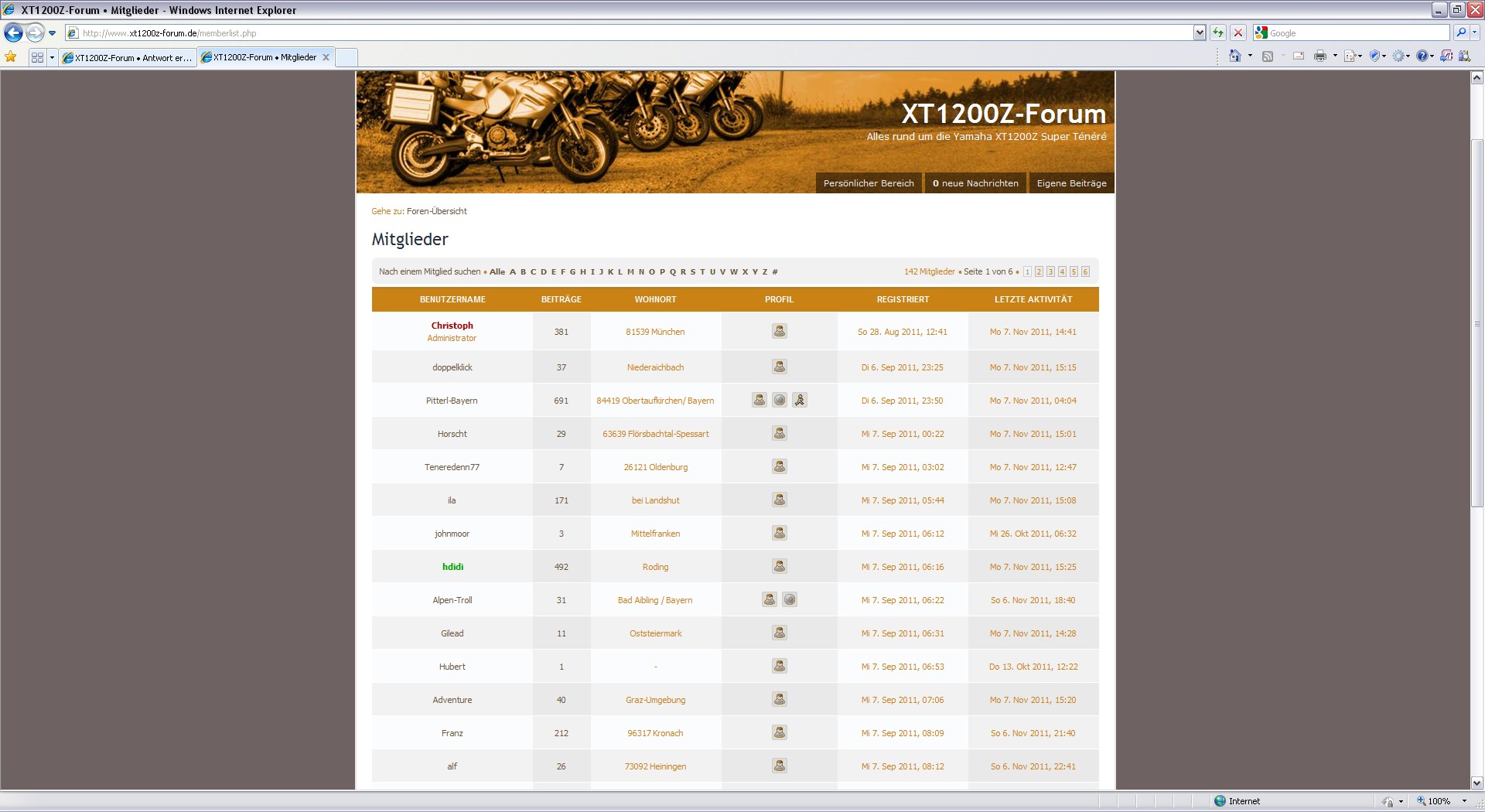
Task: Click the rightmost profile icon for Pitterl-Bayern
Action: pyautogui.click(x=800, y=400)
